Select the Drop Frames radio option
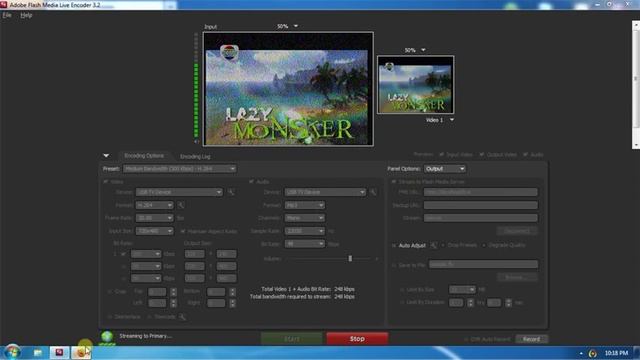 pyautogui.click(x=443, y=245)
